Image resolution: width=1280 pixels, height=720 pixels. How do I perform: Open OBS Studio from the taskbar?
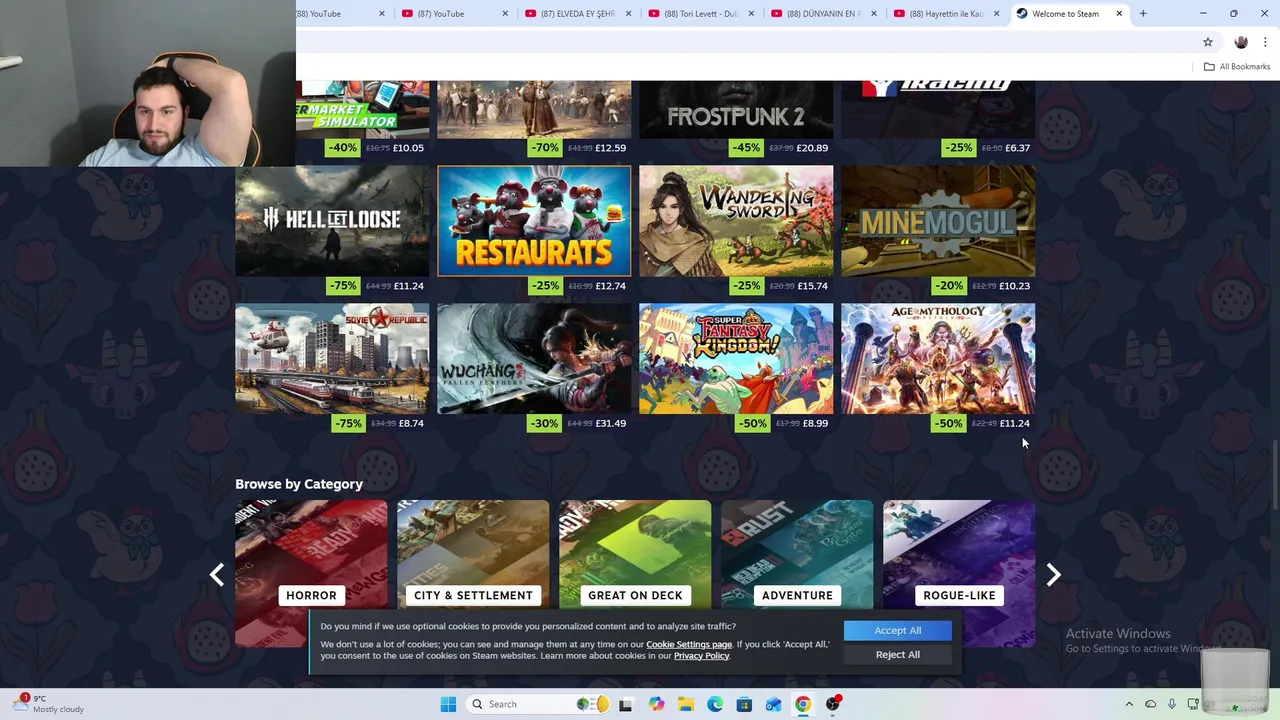(x=832, y=704)
